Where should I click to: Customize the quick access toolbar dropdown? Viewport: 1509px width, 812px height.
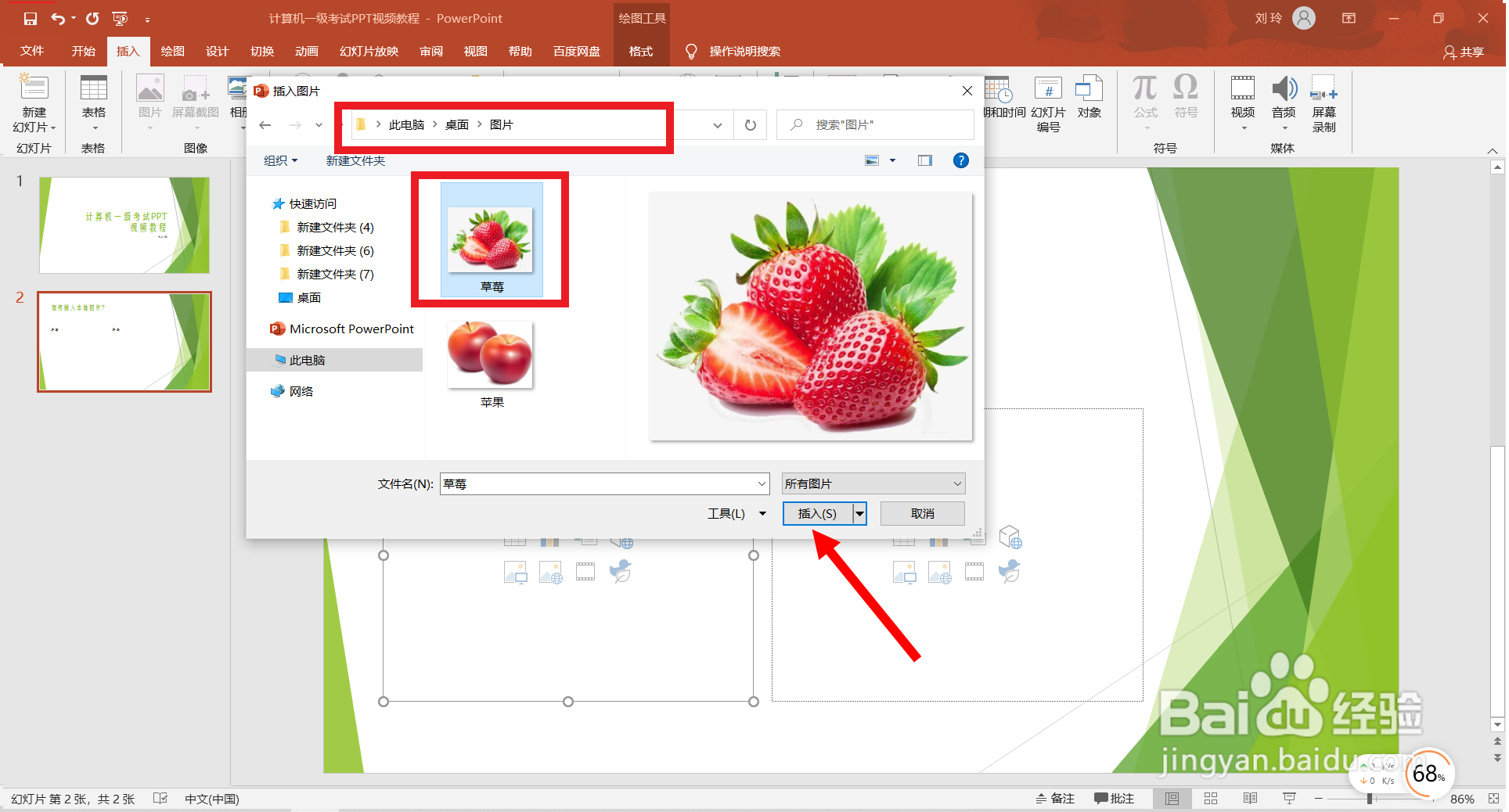tap(147, 19)
